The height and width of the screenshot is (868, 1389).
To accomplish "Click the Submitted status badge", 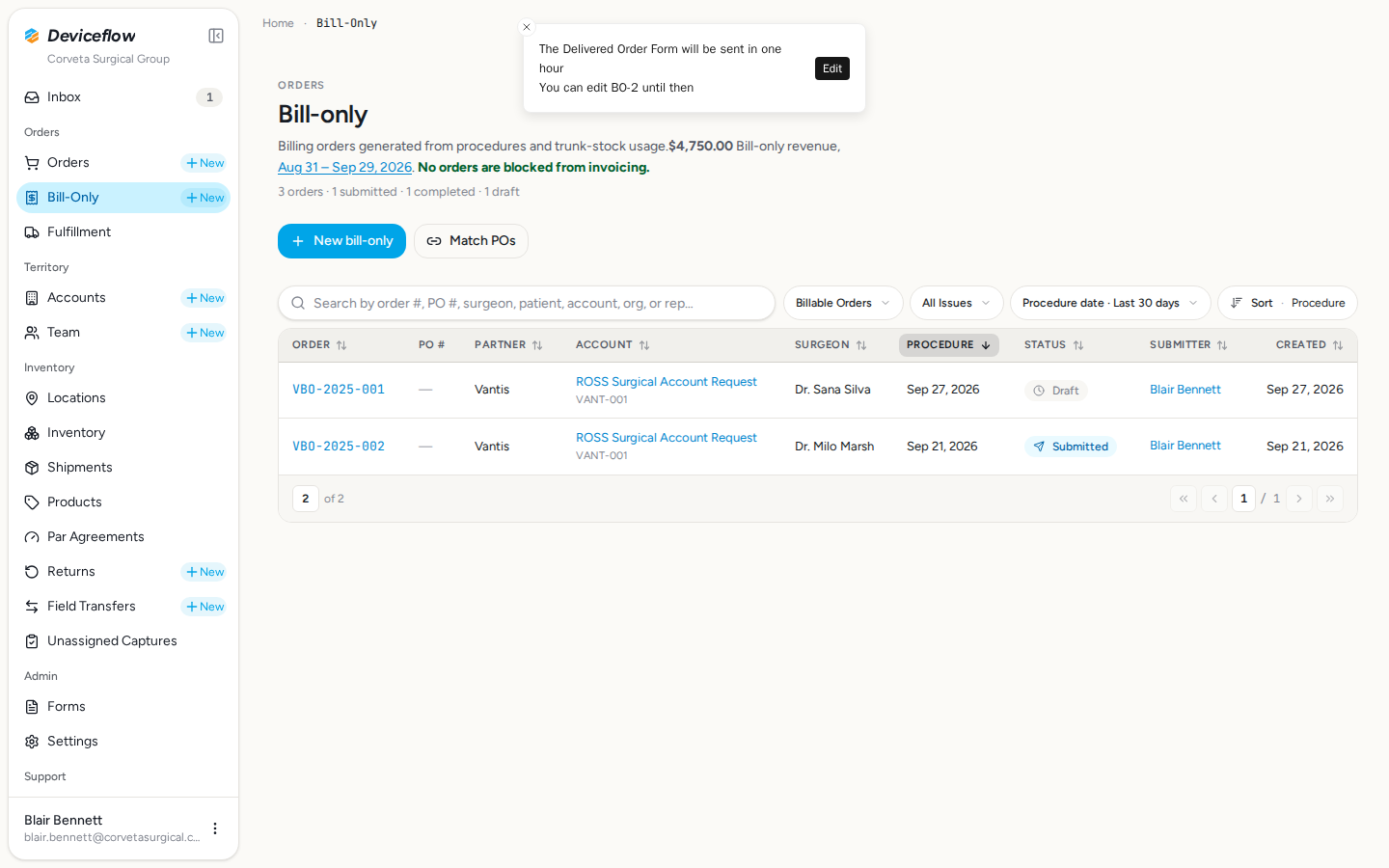I will [1071, 447].
